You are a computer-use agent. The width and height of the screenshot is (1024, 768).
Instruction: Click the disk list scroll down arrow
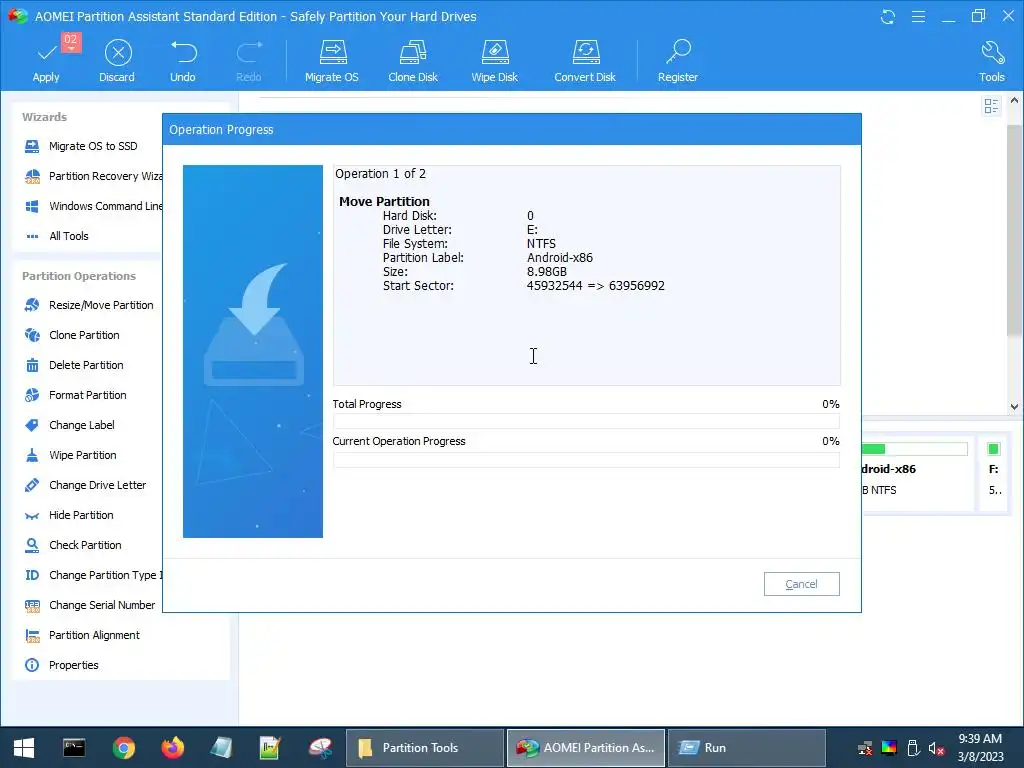click(1014, 406)
